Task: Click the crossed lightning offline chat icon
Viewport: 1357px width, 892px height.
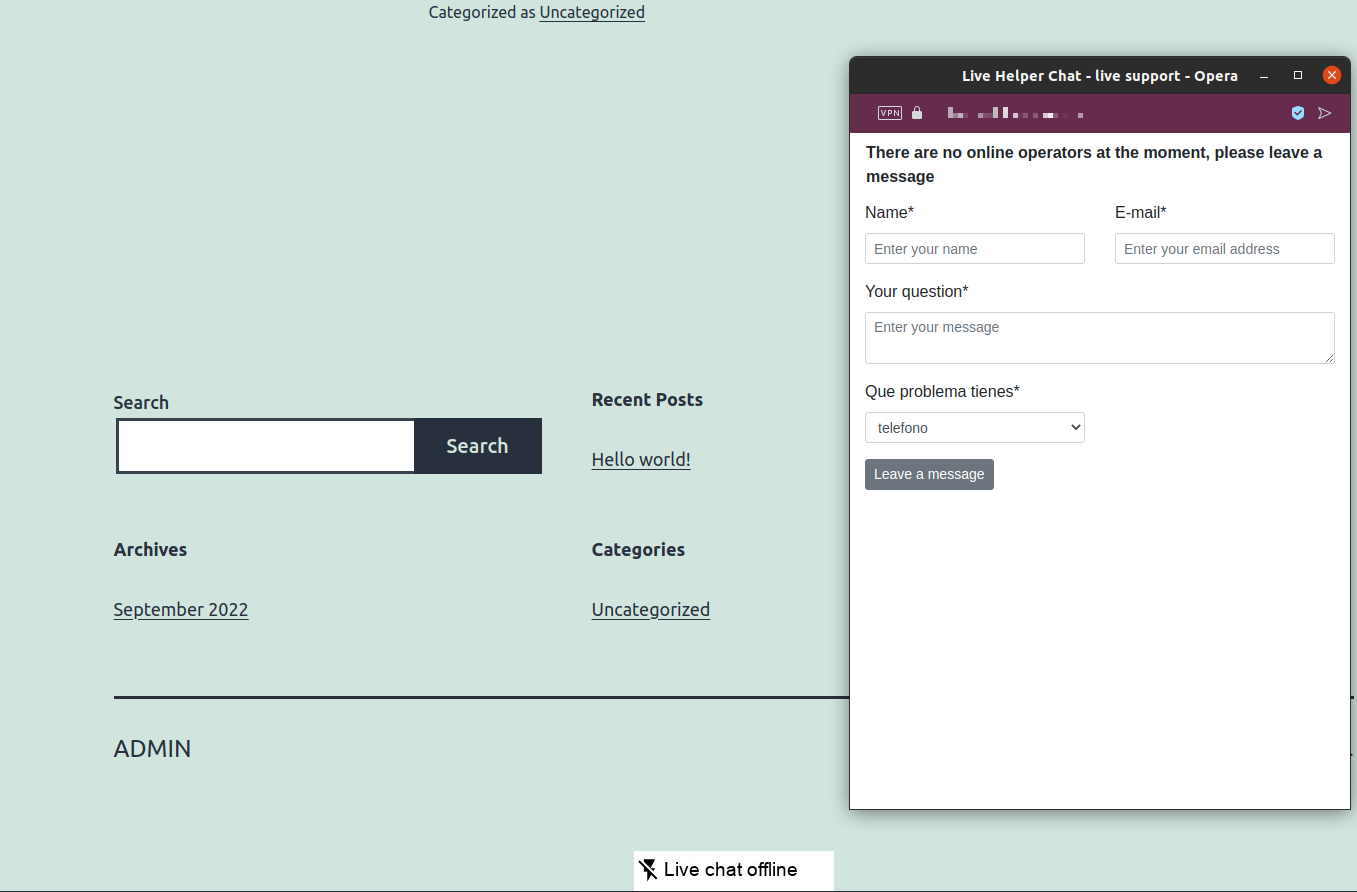Action: (x=648, y=870)
